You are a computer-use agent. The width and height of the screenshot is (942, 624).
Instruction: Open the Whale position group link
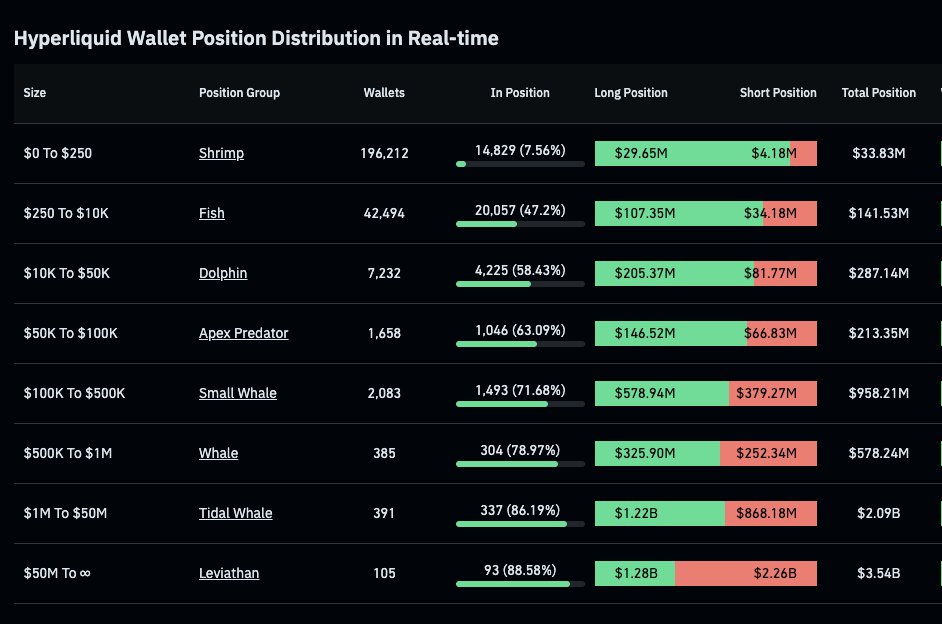pyautogui.click(x=218, y=453)
